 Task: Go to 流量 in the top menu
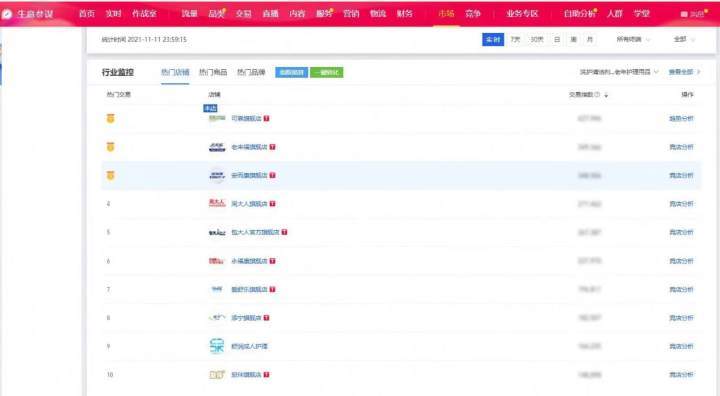coord(189,14)
